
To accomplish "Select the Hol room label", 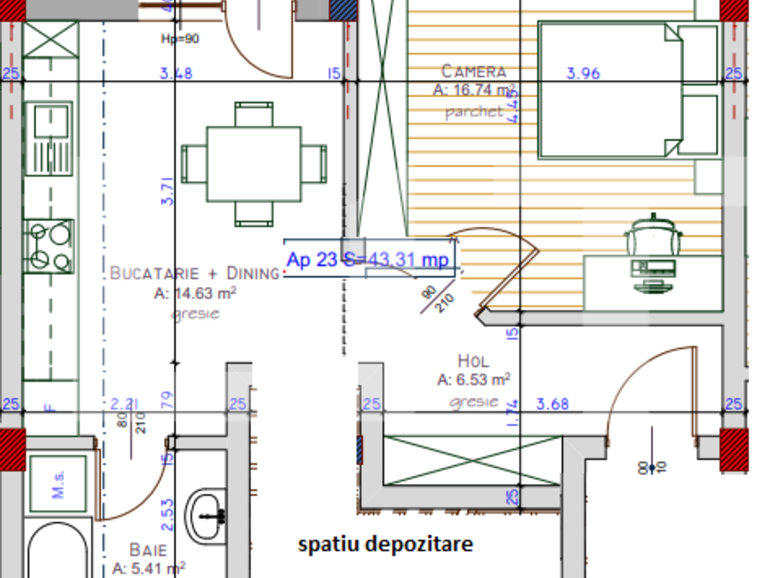I will pyautogui.click(x=473, y=361).
